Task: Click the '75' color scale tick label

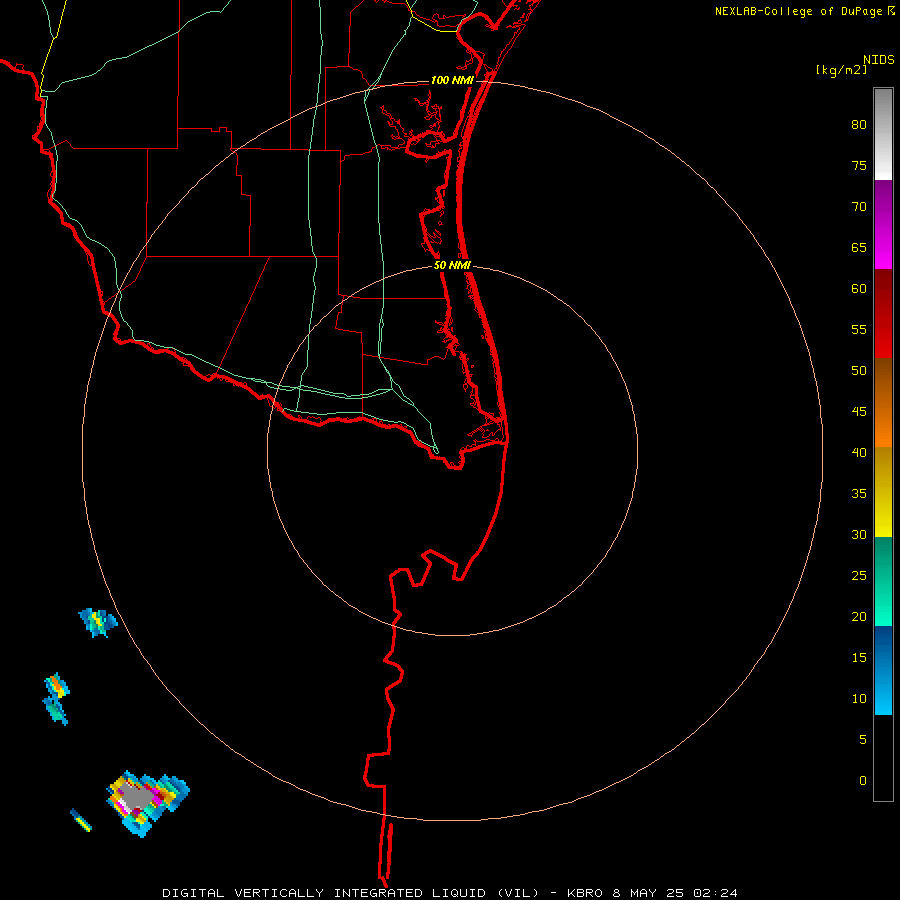Action: point(859,165)
